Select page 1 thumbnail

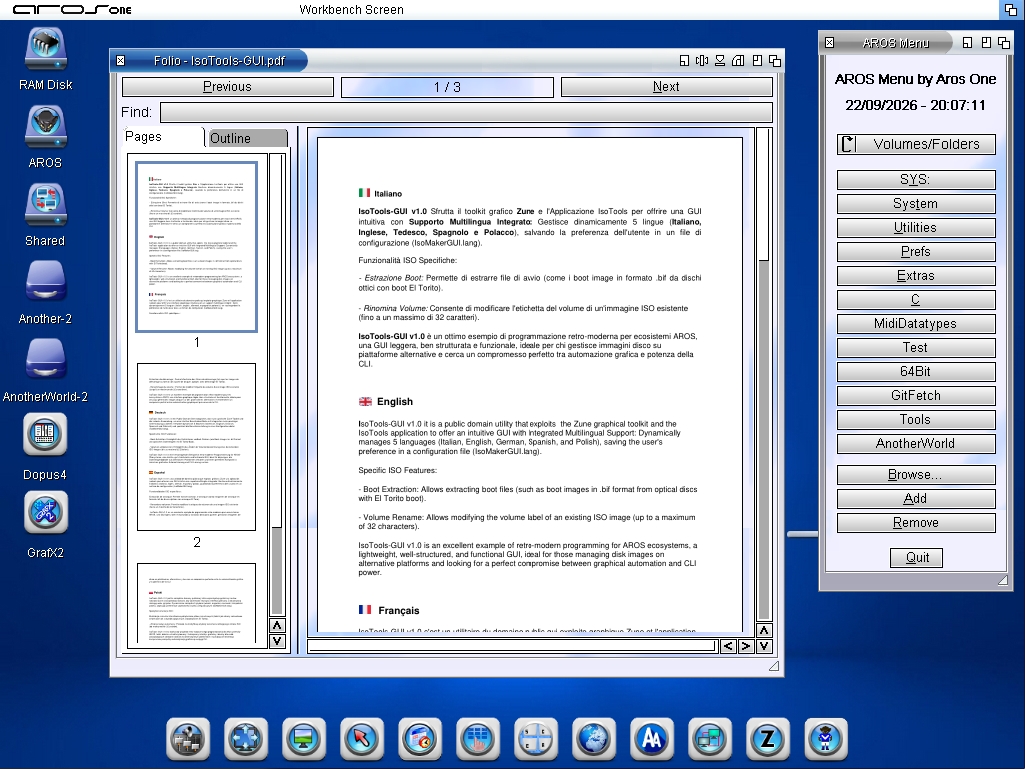point(197,247)
